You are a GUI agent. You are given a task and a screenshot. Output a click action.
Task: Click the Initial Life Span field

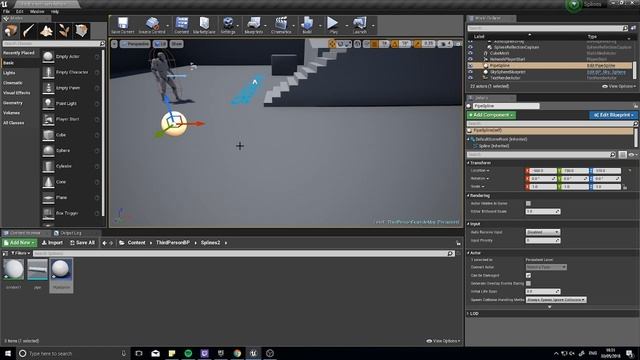coord(542,291)
